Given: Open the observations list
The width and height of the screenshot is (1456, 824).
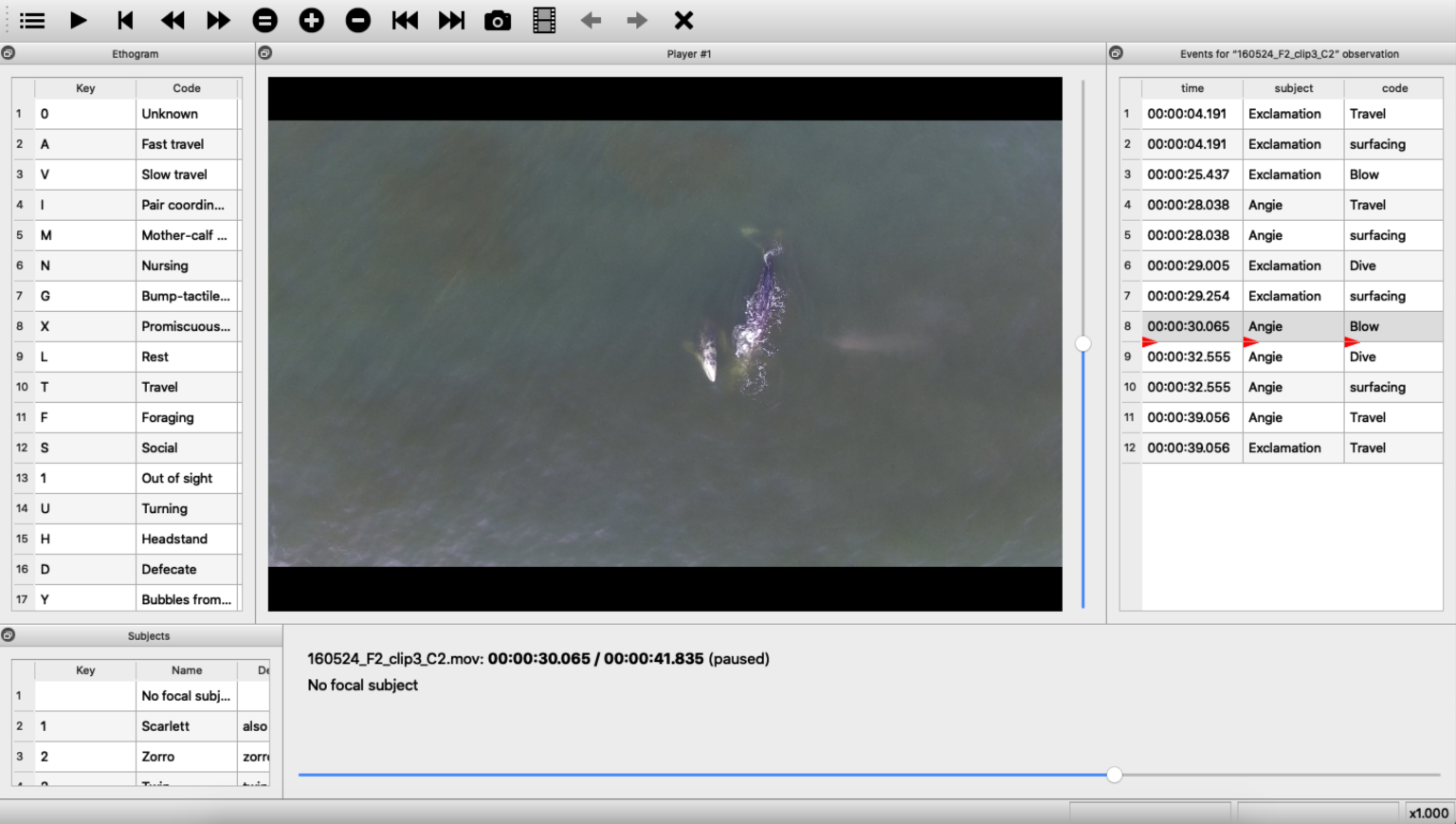Looking at the screenshot, I should pos(32,20).
